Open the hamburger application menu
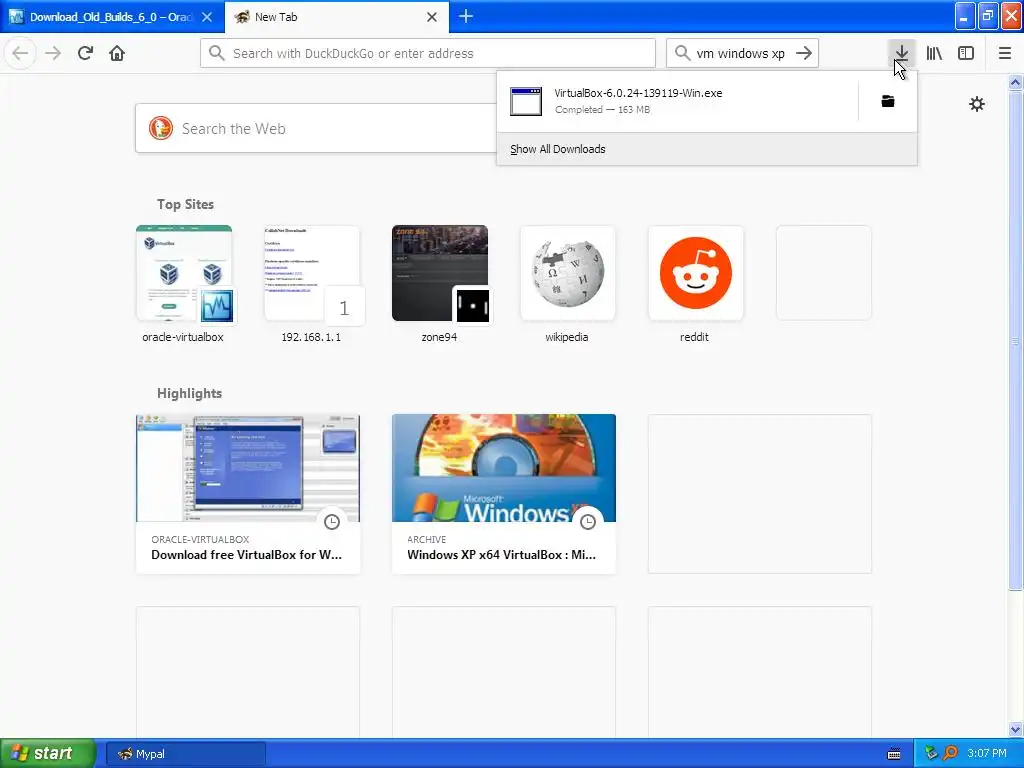The height and width of the screenshot is (768, 1024). click(x=1004, y=53)
